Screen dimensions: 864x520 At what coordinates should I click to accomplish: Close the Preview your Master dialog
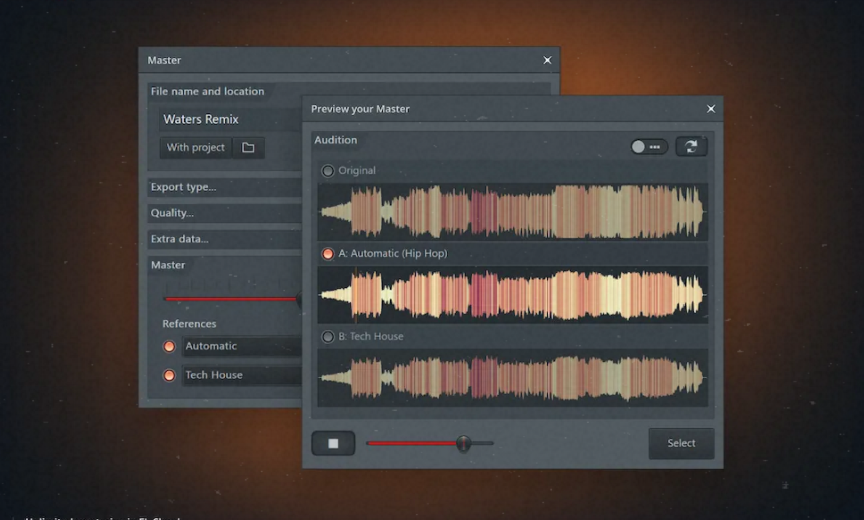[711, 109]
